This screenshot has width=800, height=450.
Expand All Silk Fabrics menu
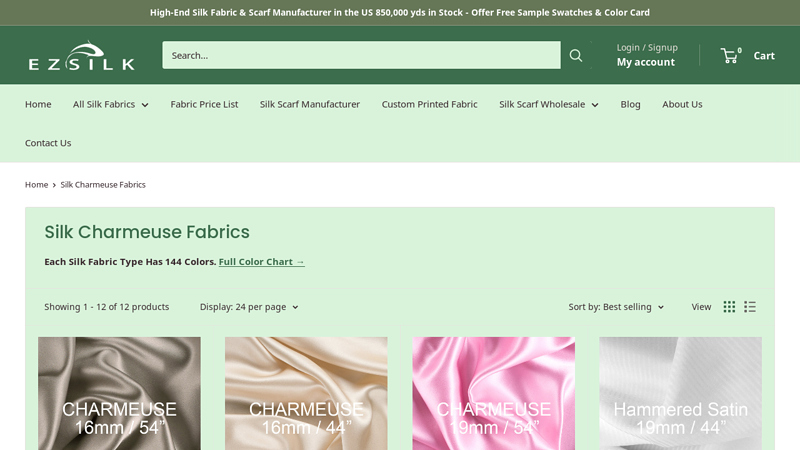coord(110,104)
